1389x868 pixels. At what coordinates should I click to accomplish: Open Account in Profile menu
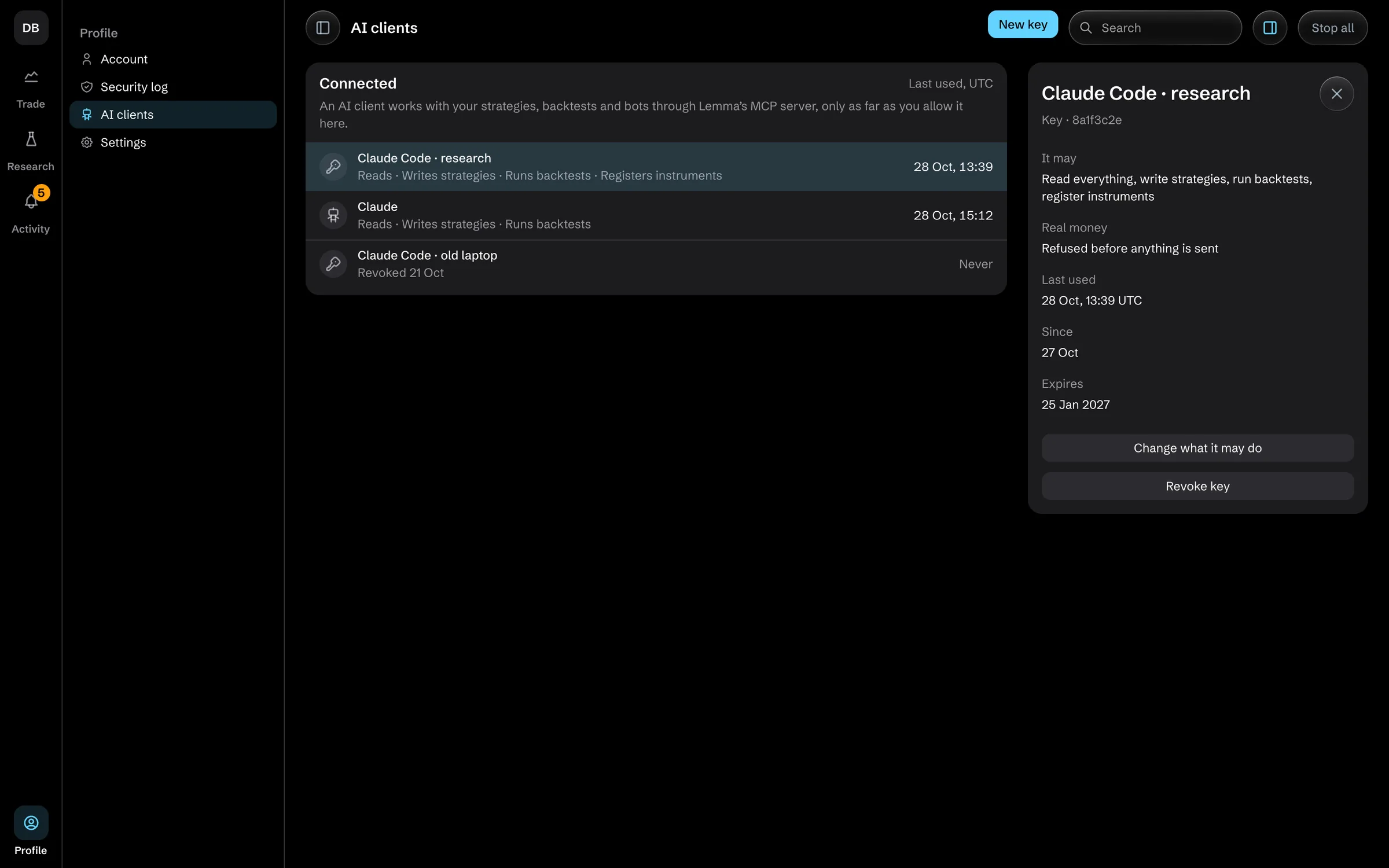click(173, 59)
